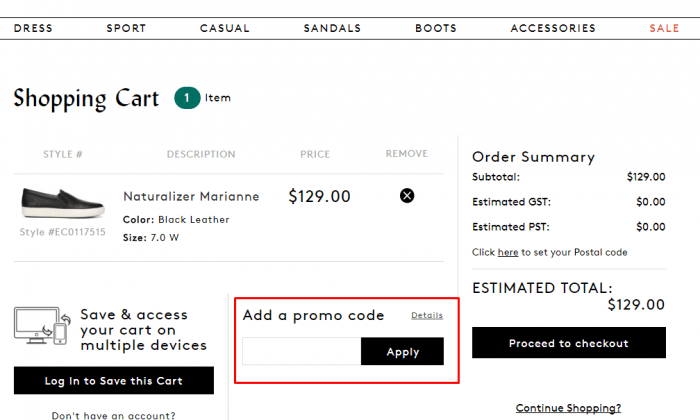Log in to save this cart
Screen dimensions: 700x420
[x=113, y=381]
